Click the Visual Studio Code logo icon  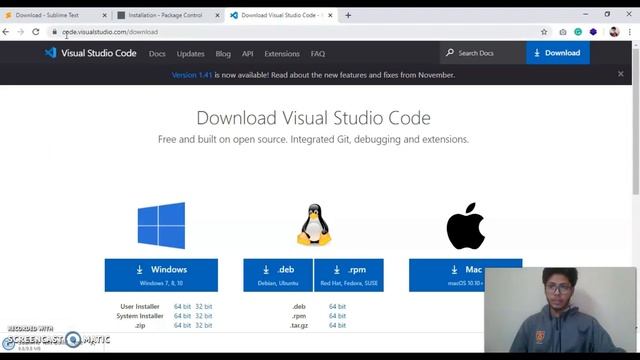pos(51,53)
